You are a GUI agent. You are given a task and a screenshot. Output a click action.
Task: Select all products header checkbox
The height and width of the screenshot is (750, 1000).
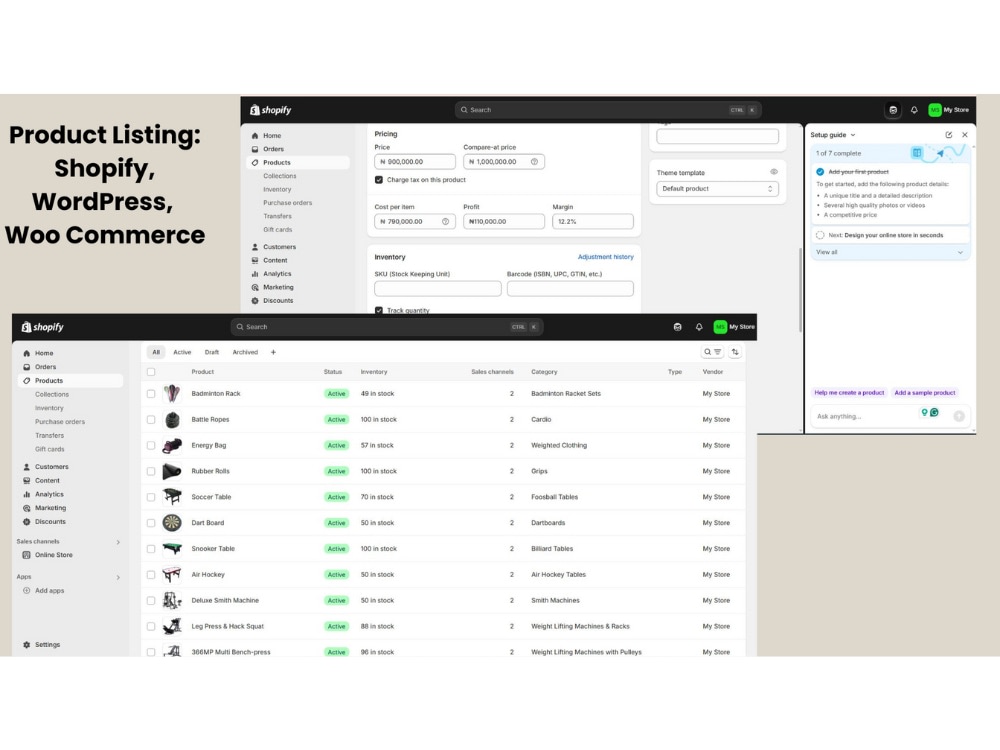coord(151,372)
